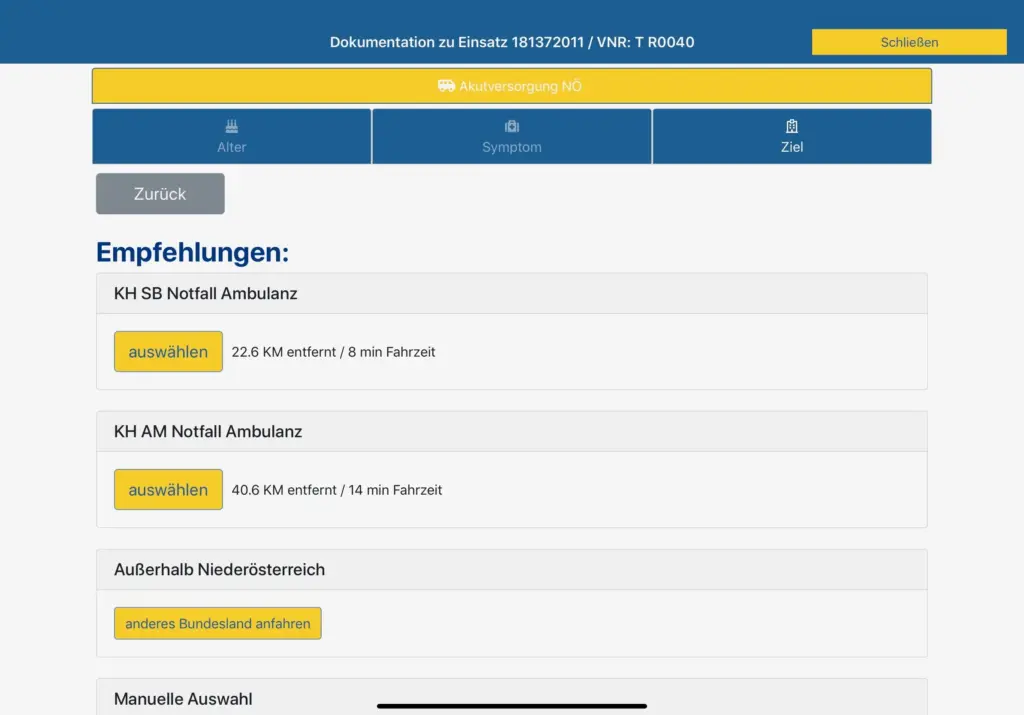Open the Manuelle Auswahl section header
This screenshot has width=1024, height=715.
click(183, 699)
